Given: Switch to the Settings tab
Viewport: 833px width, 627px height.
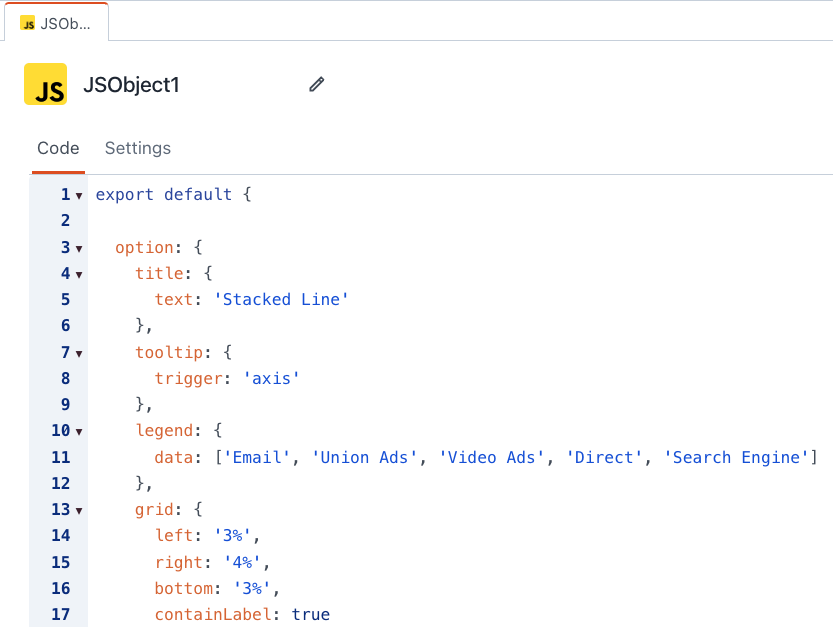Looking at the screenshot, I should (138, 148).
